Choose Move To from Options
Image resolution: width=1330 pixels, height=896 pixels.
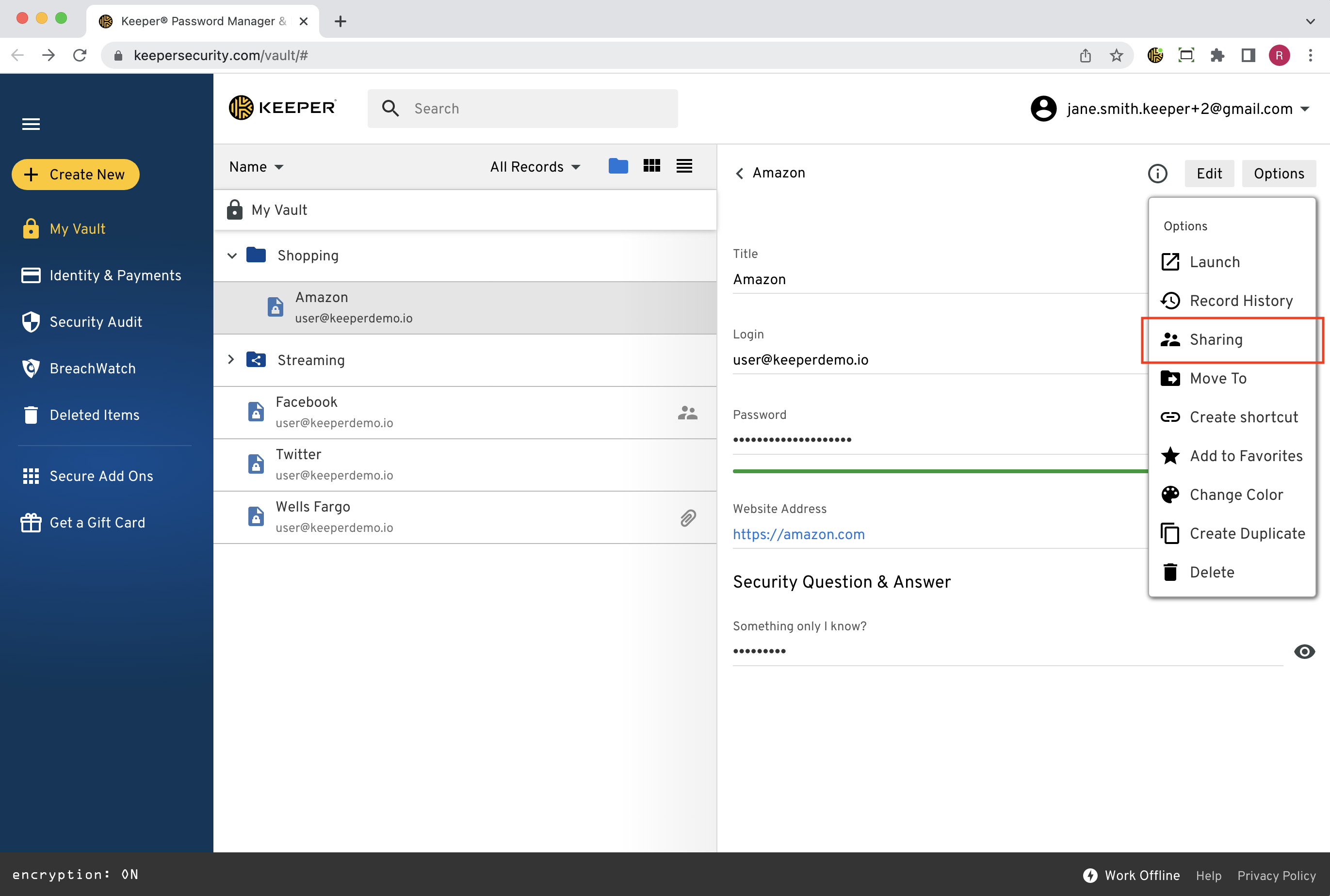tap(1233, 378)
